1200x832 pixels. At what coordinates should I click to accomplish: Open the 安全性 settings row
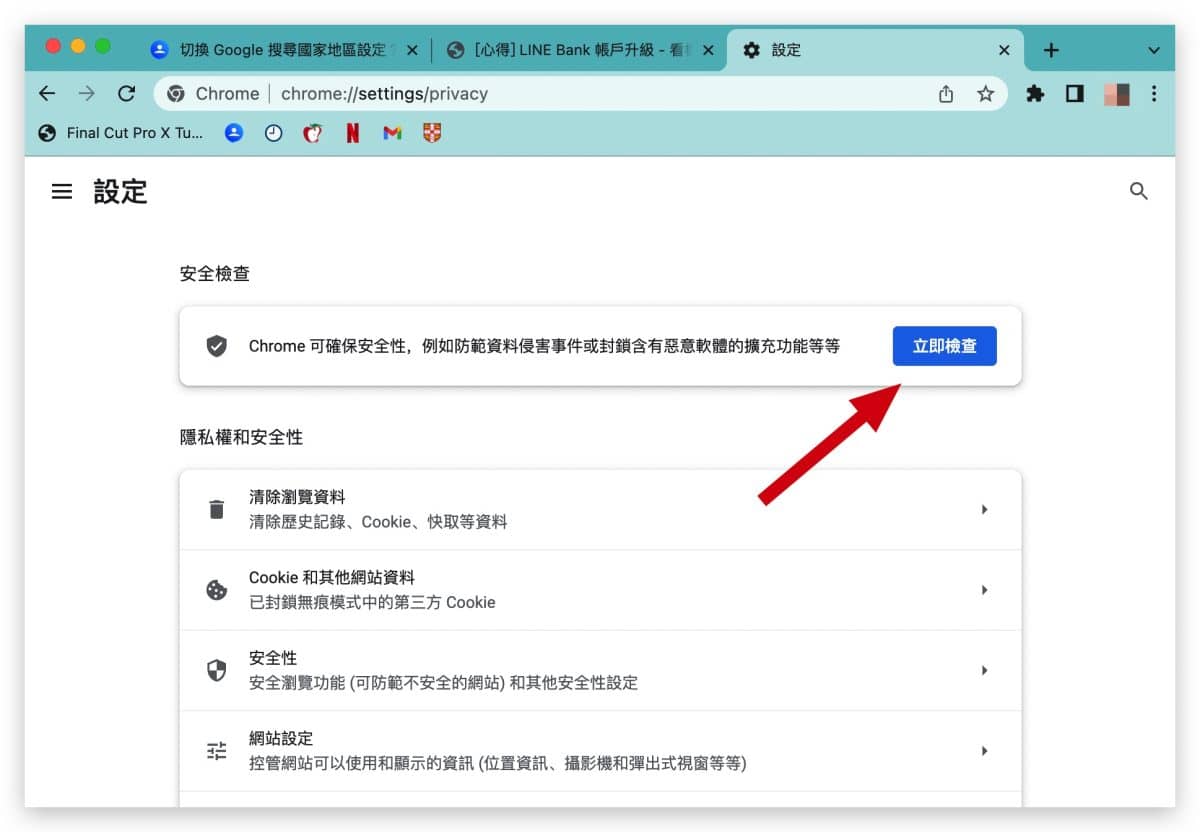(600, 670)
